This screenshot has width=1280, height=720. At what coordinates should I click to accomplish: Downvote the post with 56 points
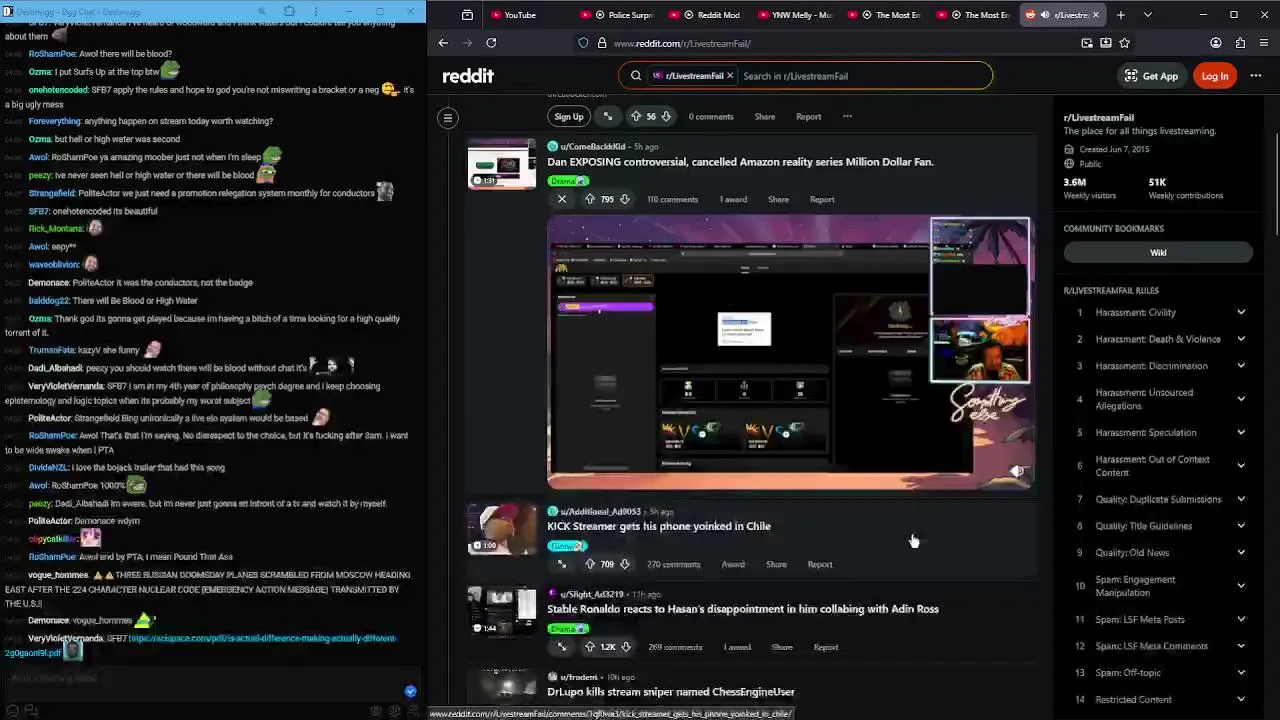point(666,117)
